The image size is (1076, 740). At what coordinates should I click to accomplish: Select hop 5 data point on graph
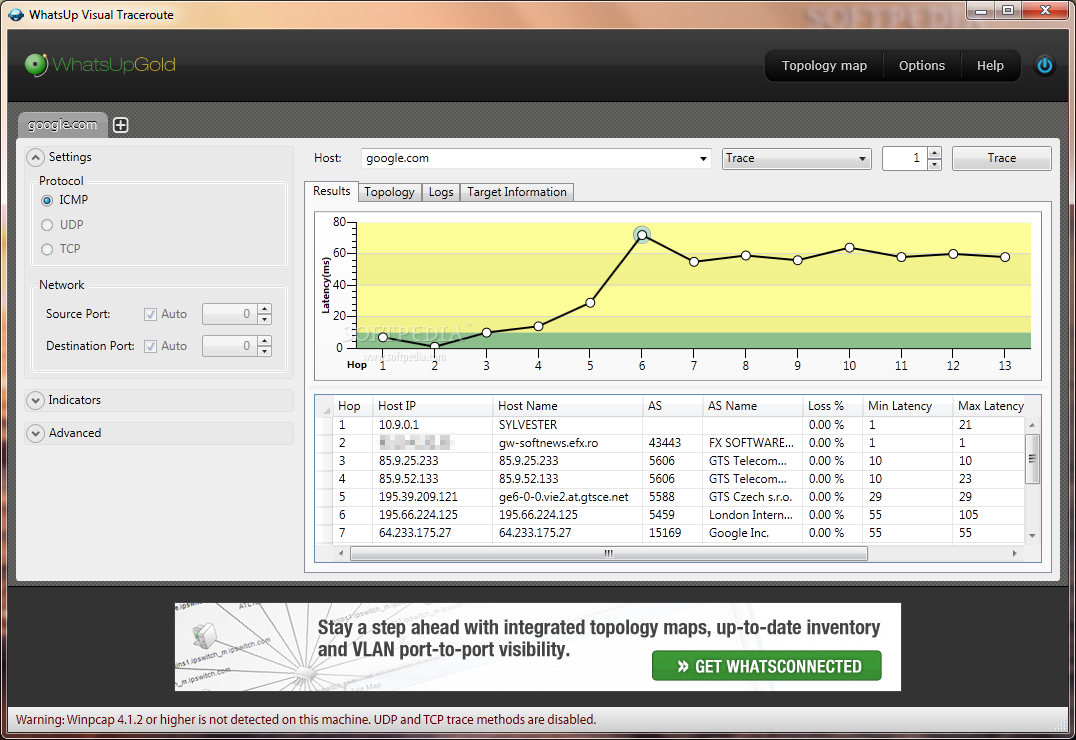[590, 303]
